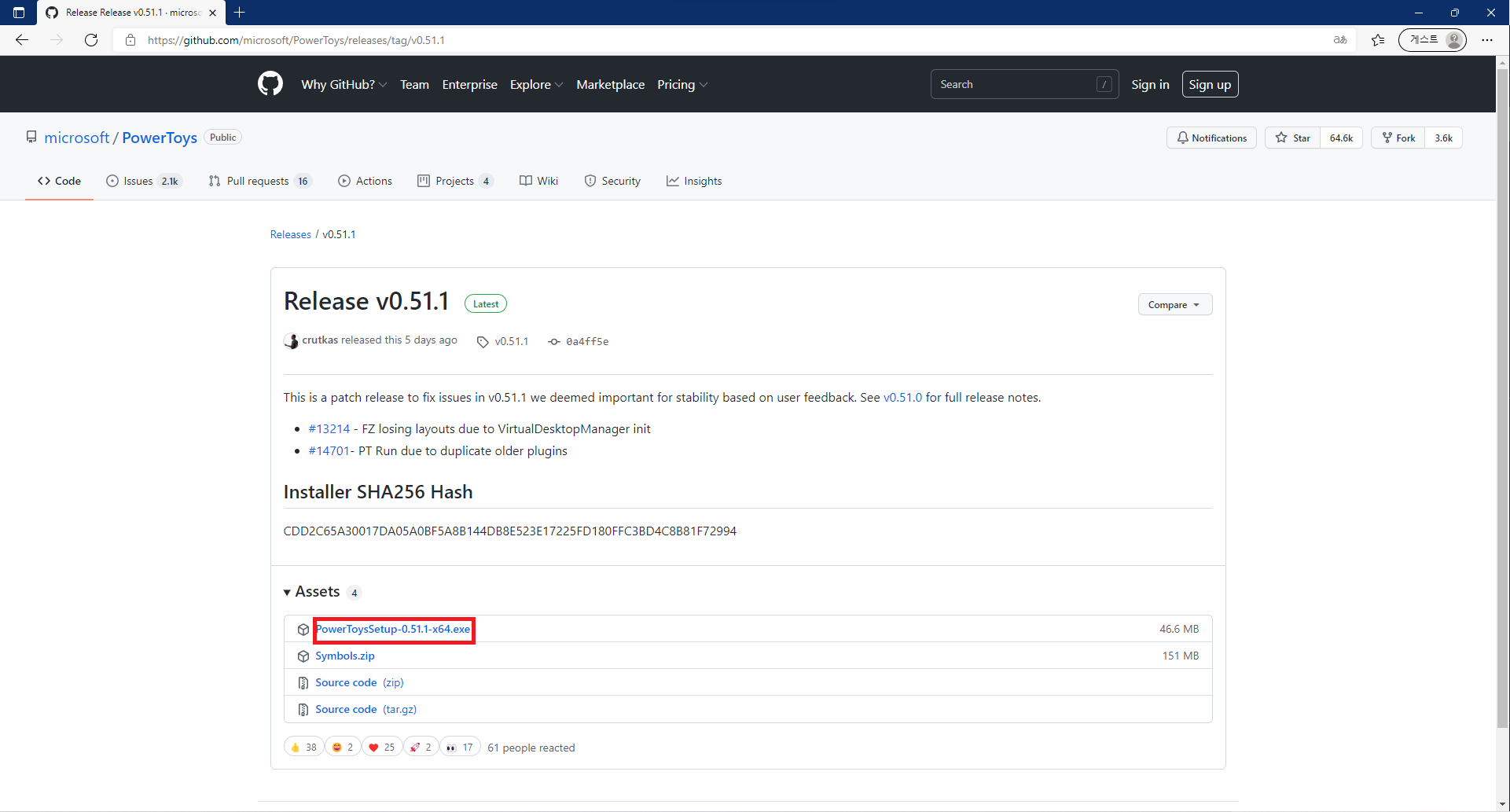Open the browser tab actions icon
The height and width of the screenshot is (812, 1510).
click(19, 13)
